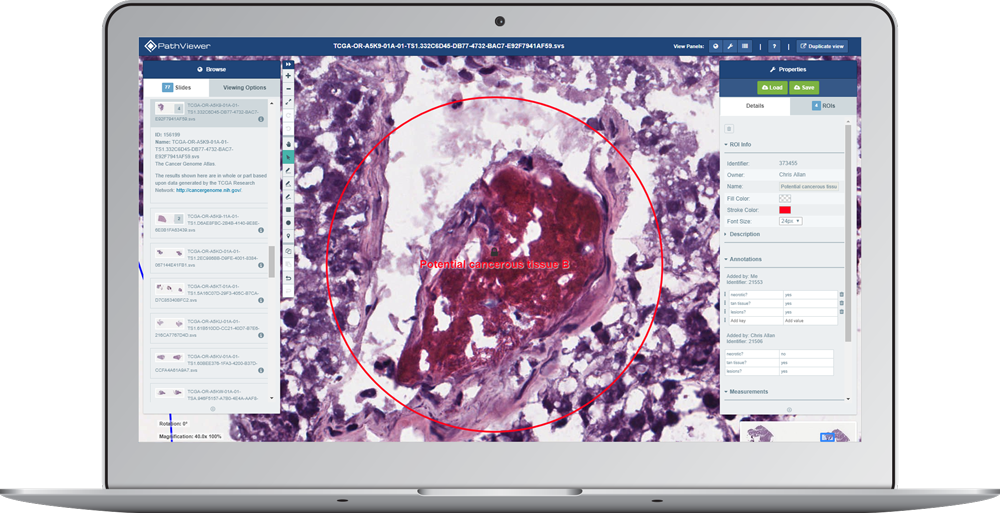Collapse the drawing toolbar with double-arrow icon
1000x513 pixels.
288,64
